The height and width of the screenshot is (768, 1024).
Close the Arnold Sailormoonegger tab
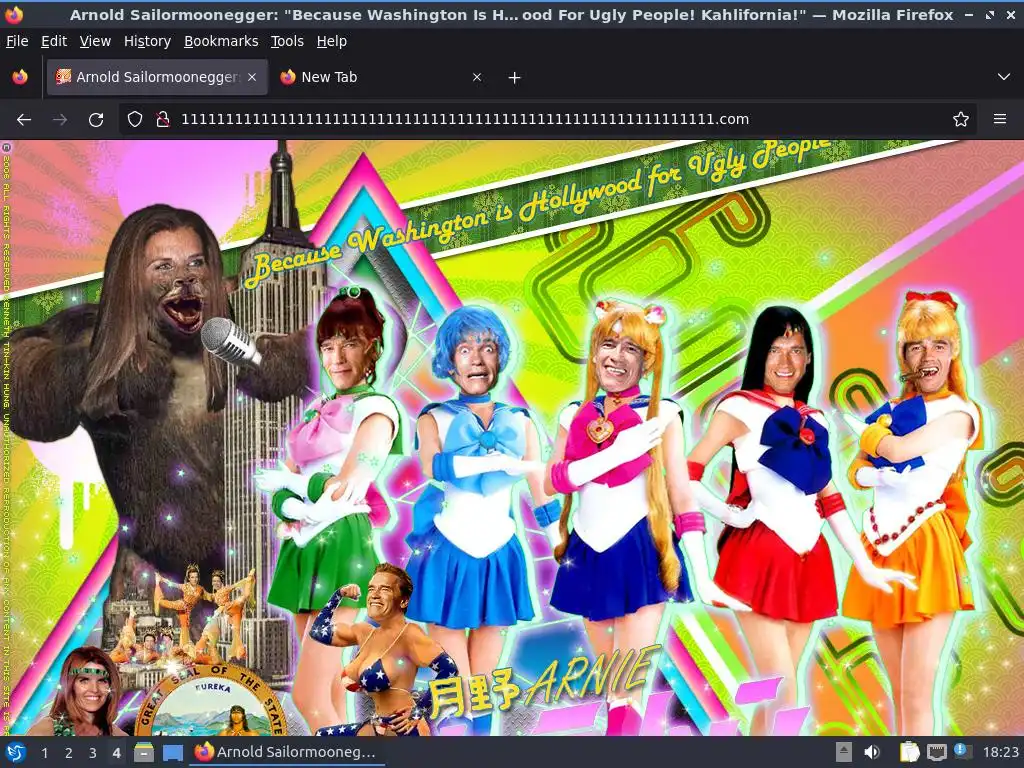tap(251, 77)
